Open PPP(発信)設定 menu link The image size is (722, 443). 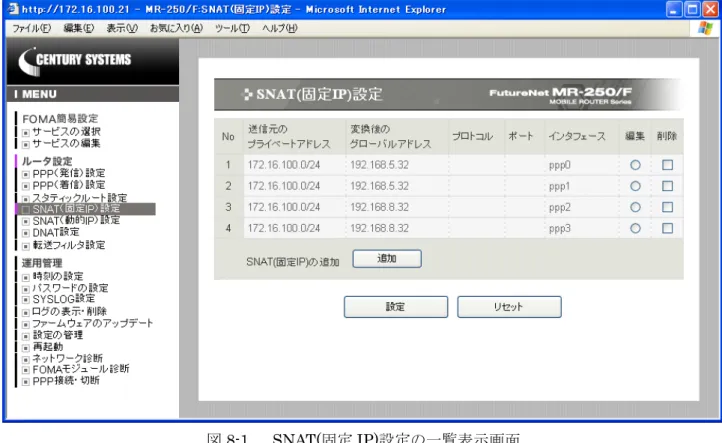69,173
